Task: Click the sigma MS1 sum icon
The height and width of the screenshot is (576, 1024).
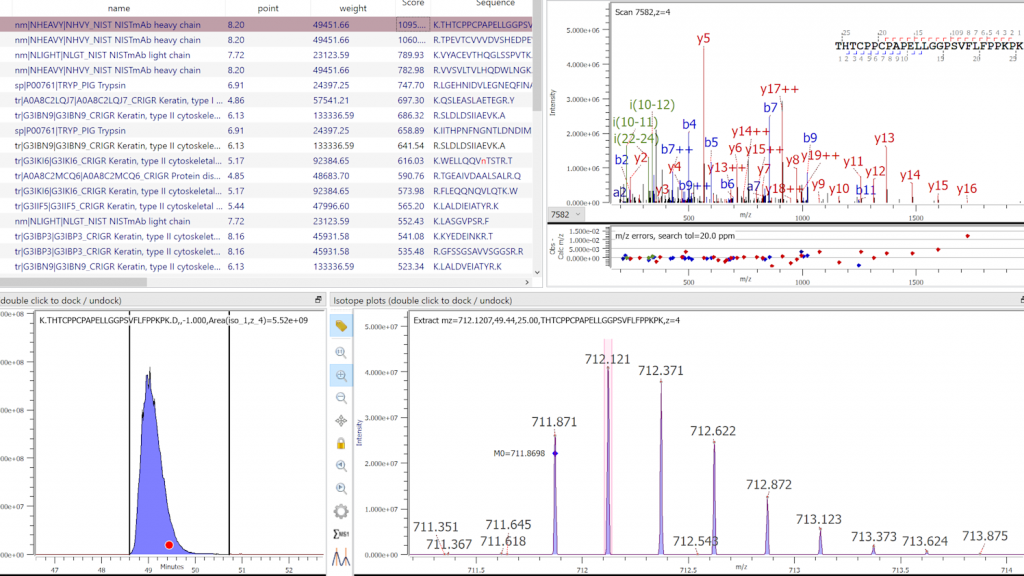Action: click(341, 534)
